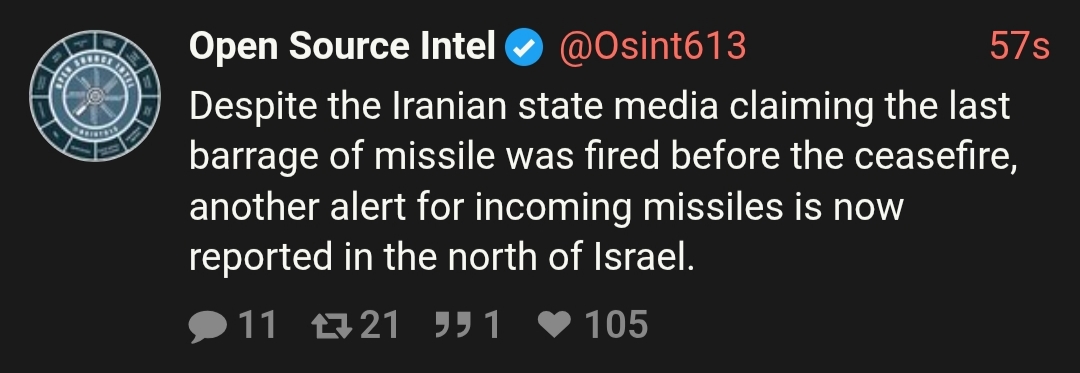The height and width of the screenshot is (373, 1080).
Task: Click the blue verified checkmark badge
Action: (523, 48)
